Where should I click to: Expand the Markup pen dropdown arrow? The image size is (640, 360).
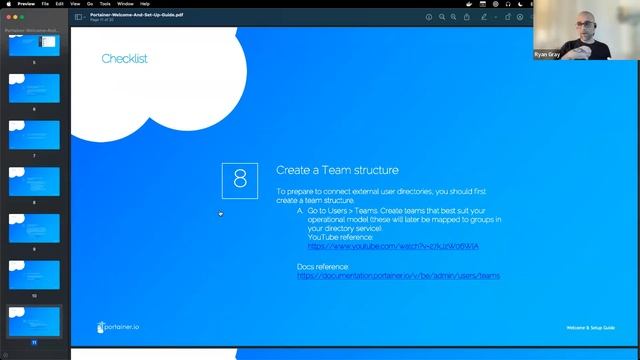coord(496,17)
